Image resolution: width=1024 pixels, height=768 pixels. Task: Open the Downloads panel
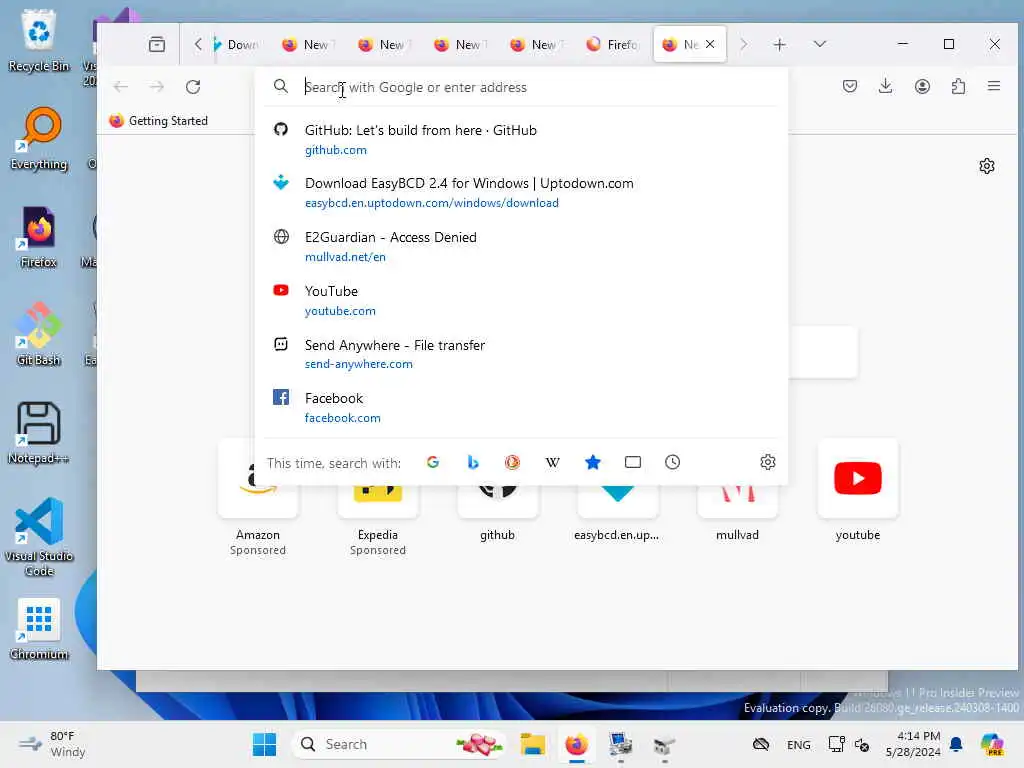pyautogui.click(x=886, y=86)
